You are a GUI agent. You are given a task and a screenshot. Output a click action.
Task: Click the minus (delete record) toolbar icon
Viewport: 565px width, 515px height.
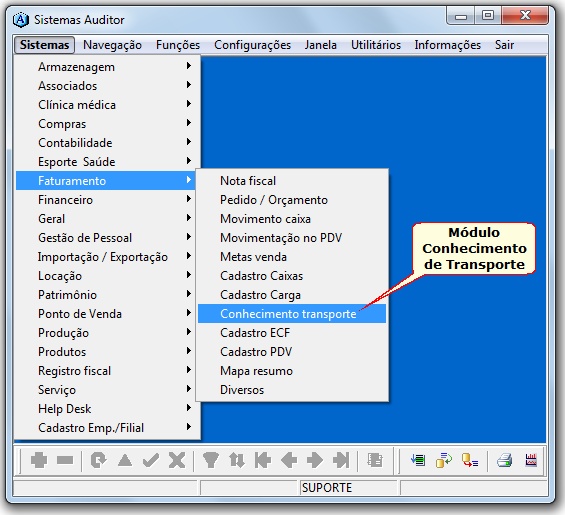point(65,460)
